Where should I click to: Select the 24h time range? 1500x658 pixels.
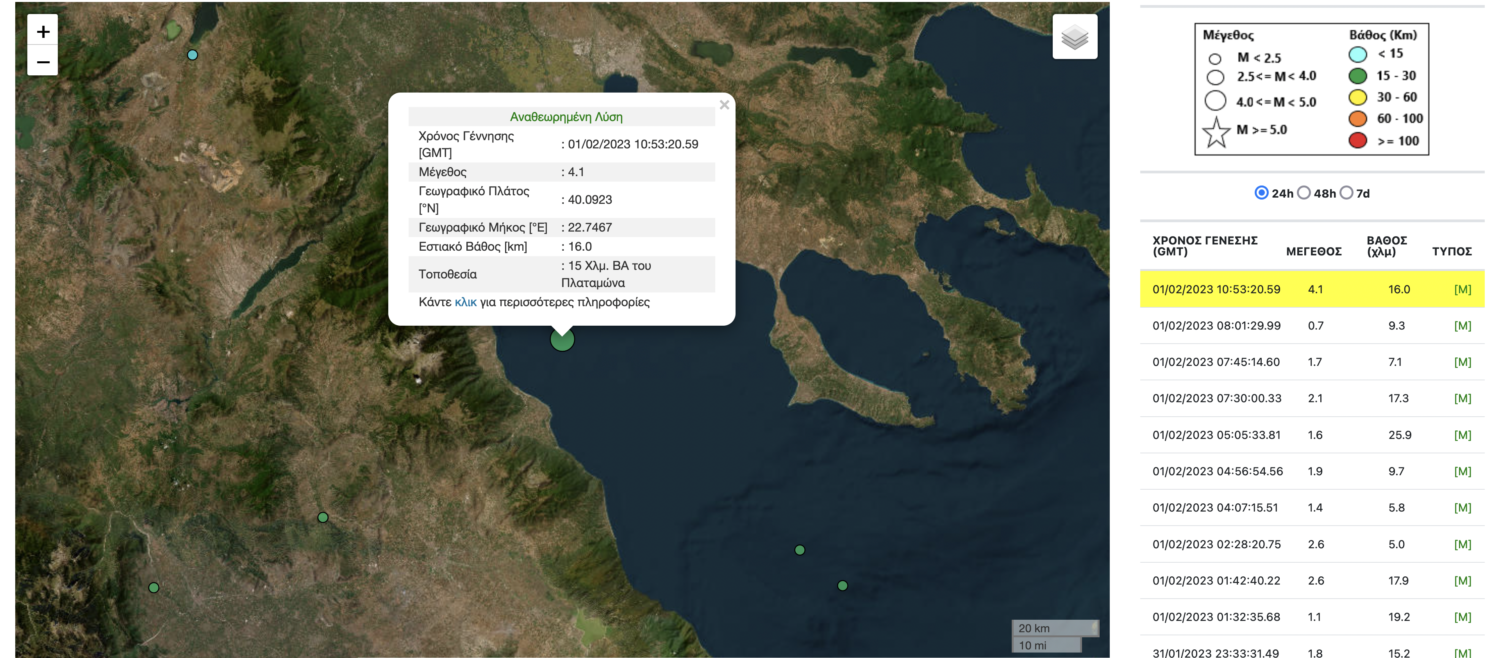click(1262, 193)
